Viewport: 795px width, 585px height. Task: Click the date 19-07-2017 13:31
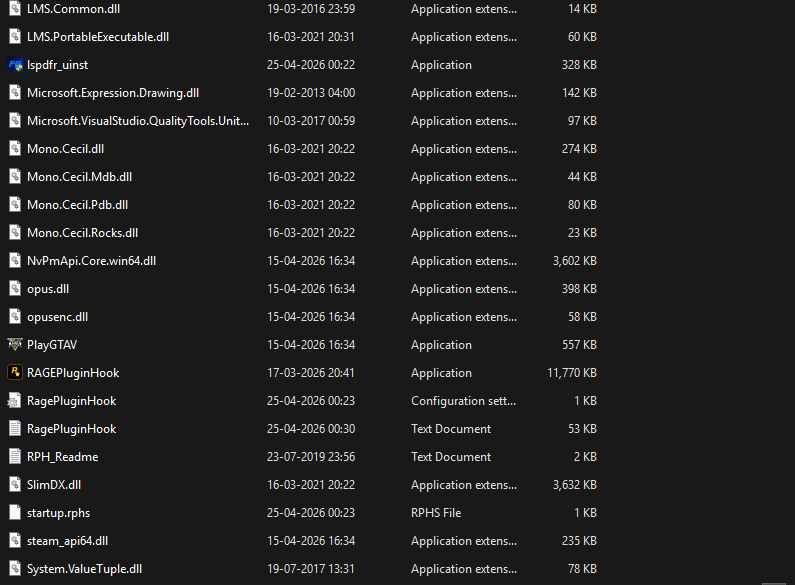[x=311, y=569]
